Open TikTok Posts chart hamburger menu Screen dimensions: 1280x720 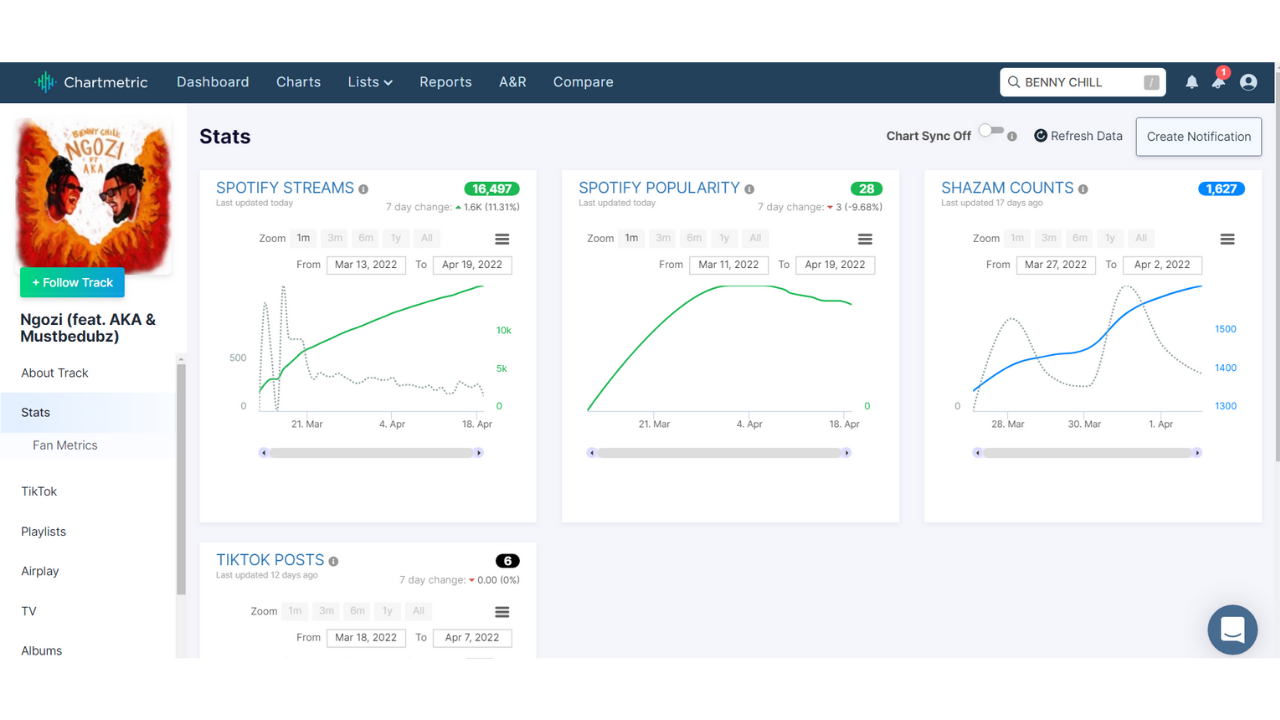click(502, 612)
